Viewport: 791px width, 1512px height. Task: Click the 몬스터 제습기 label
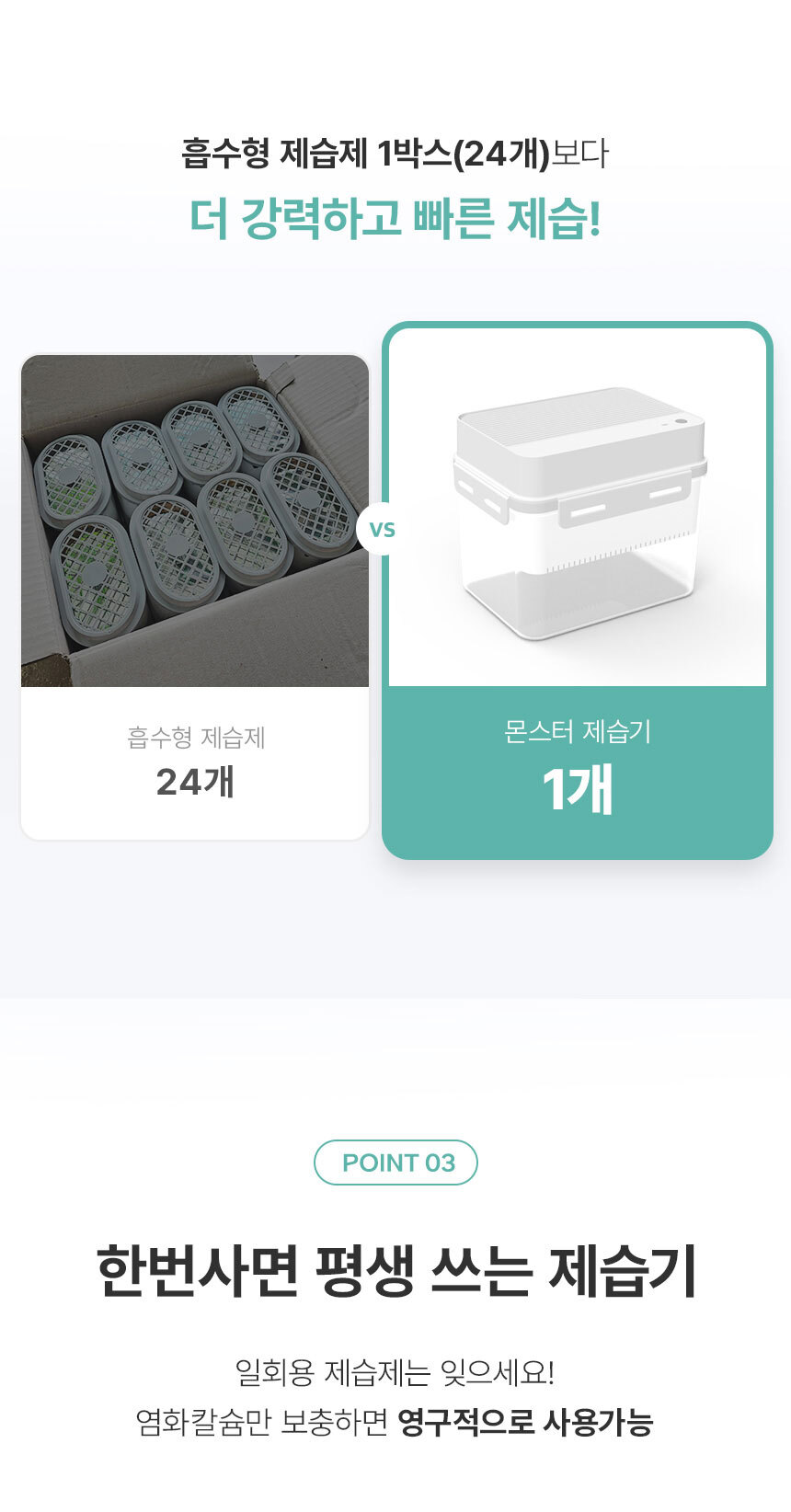(578, 732)
